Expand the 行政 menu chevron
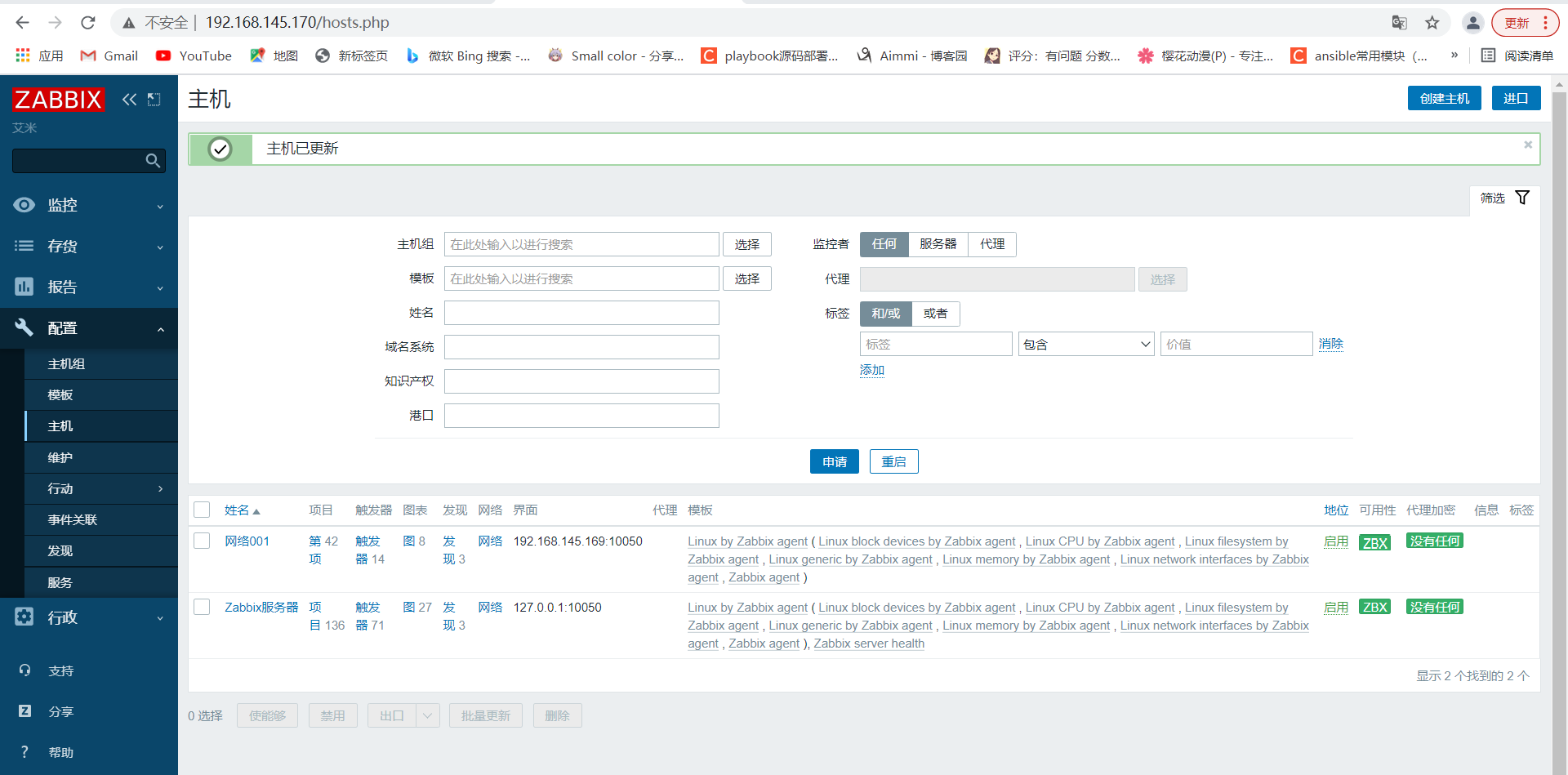 (160, 618)
